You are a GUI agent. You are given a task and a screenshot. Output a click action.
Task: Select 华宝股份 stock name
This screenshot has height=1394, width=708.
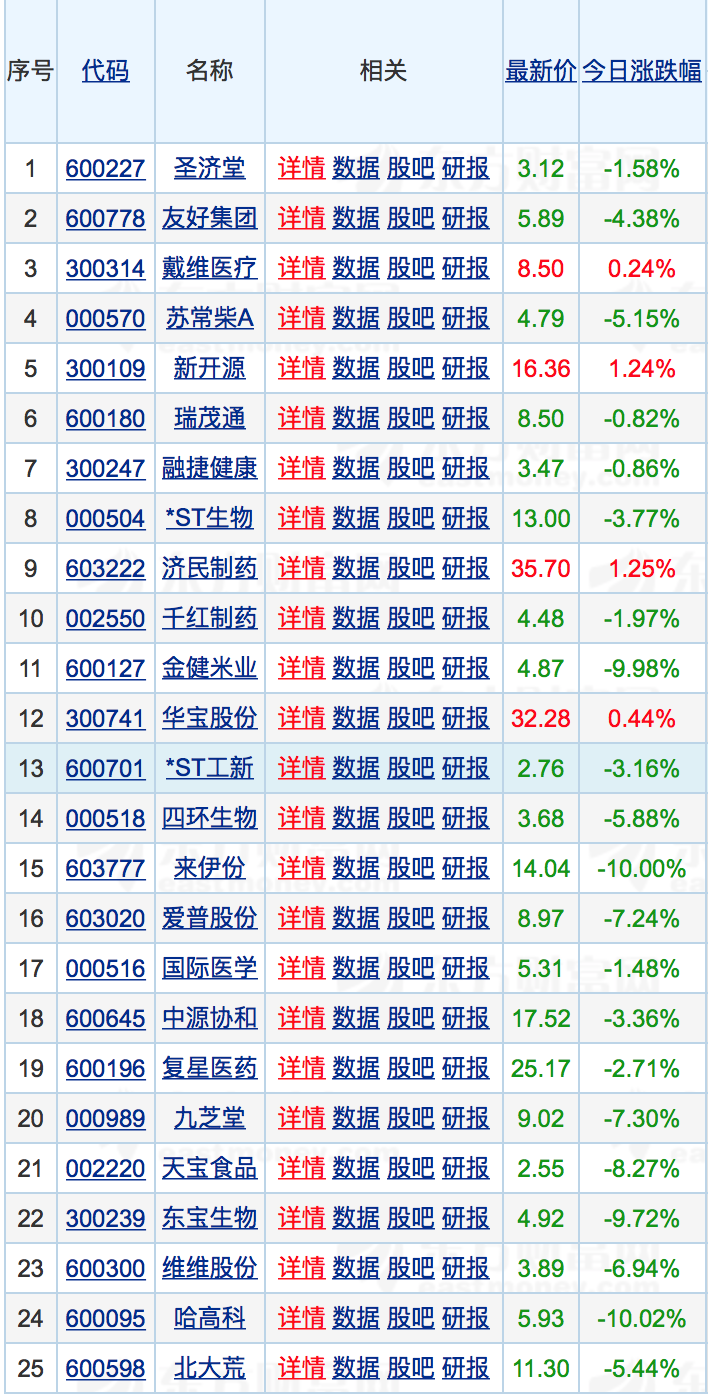pyautogui.click(x=209, y=719)
